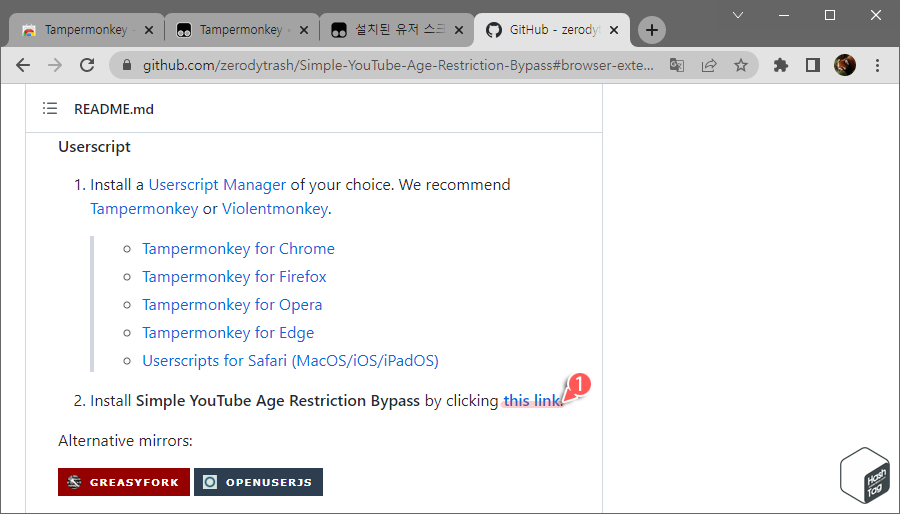Open README table of contents icon
The image size is (900, 514).
(50, 108)
